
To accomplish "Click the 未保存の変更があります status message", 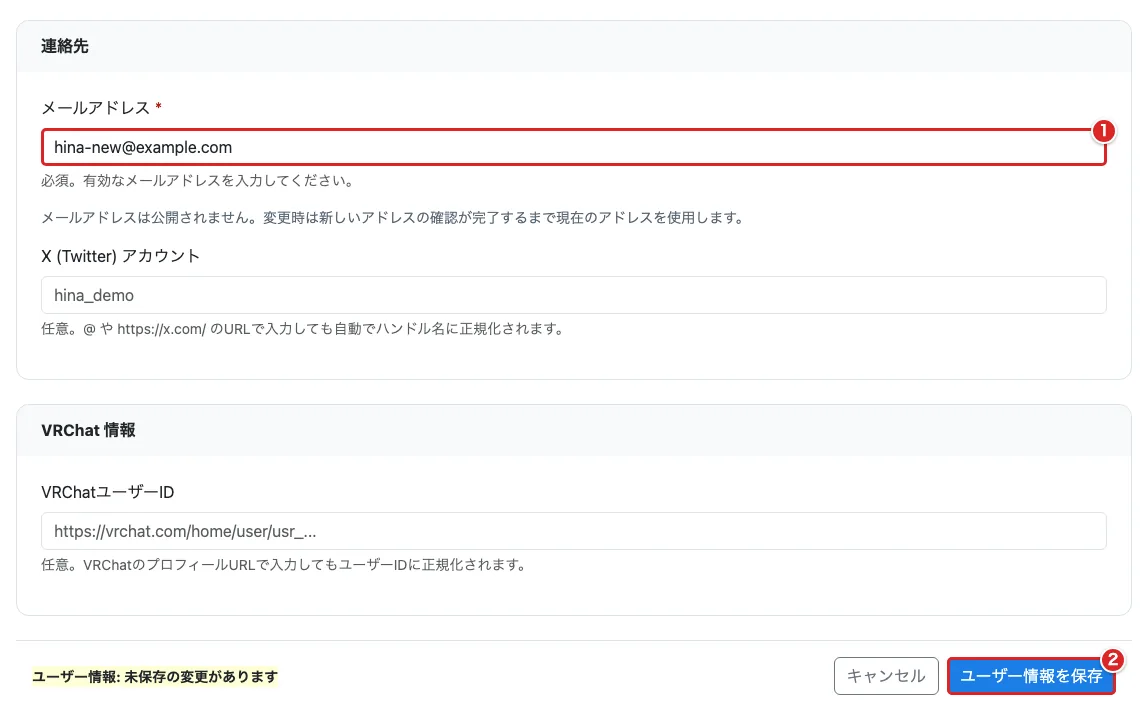I will tap(155, 676).
